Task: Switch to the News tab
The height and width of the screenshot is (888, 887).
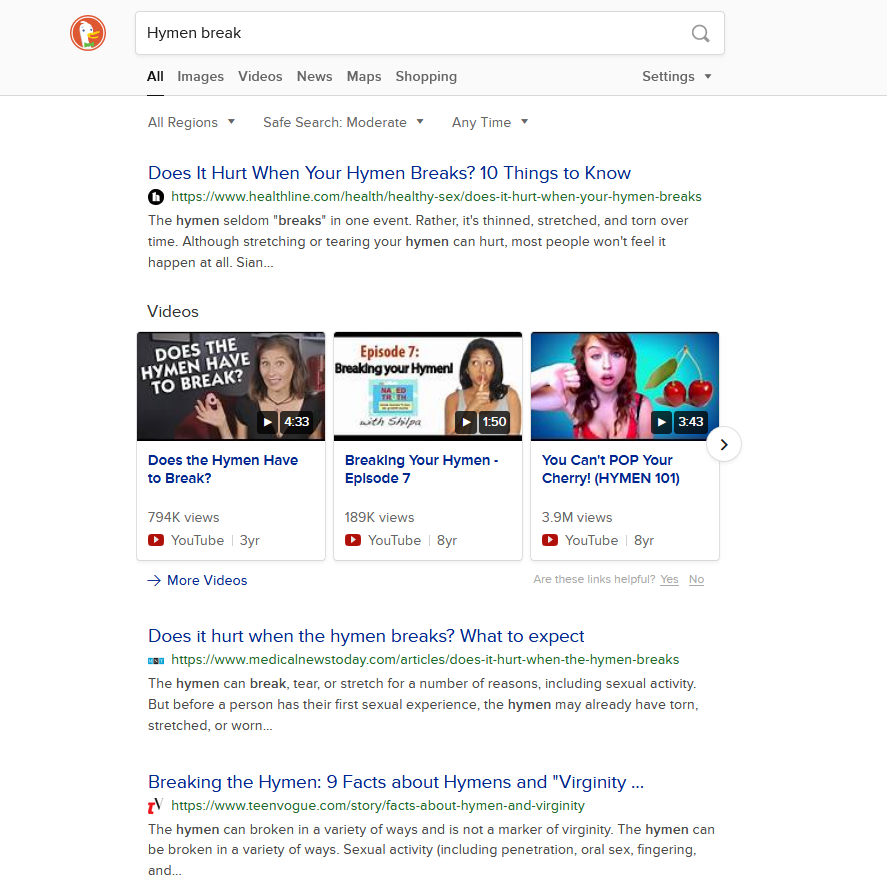Action: click(314, 76)
